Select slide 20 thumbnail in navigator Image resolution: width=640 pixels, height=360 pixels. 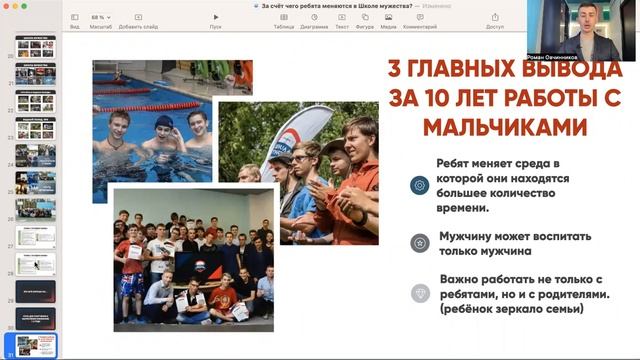point(36,47)
